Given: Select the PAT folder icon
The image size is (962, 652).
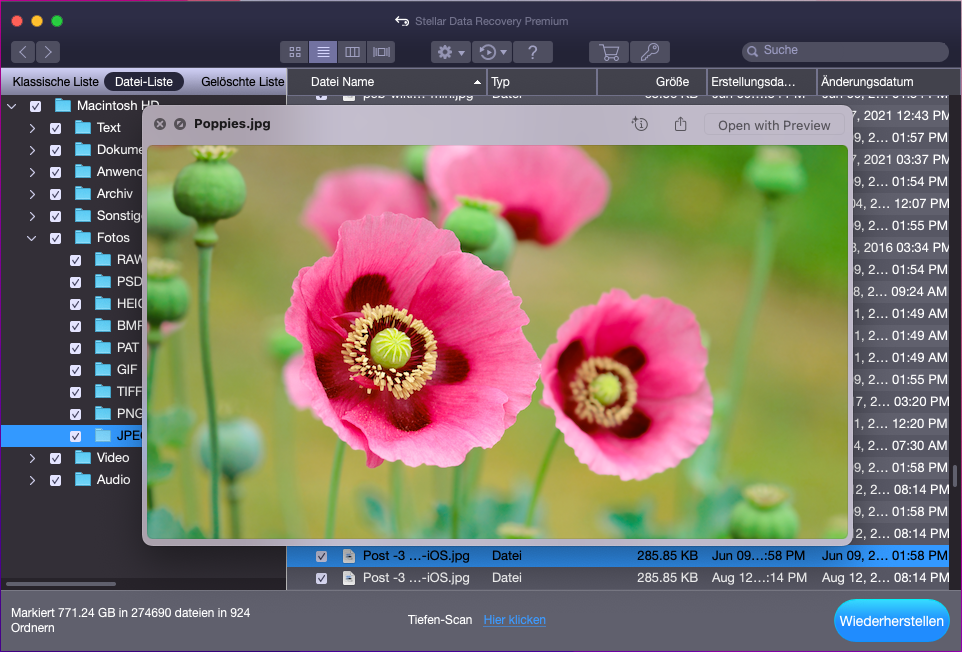Looking at the screenshot, I should pyautogui.click(x=103, y=348).
